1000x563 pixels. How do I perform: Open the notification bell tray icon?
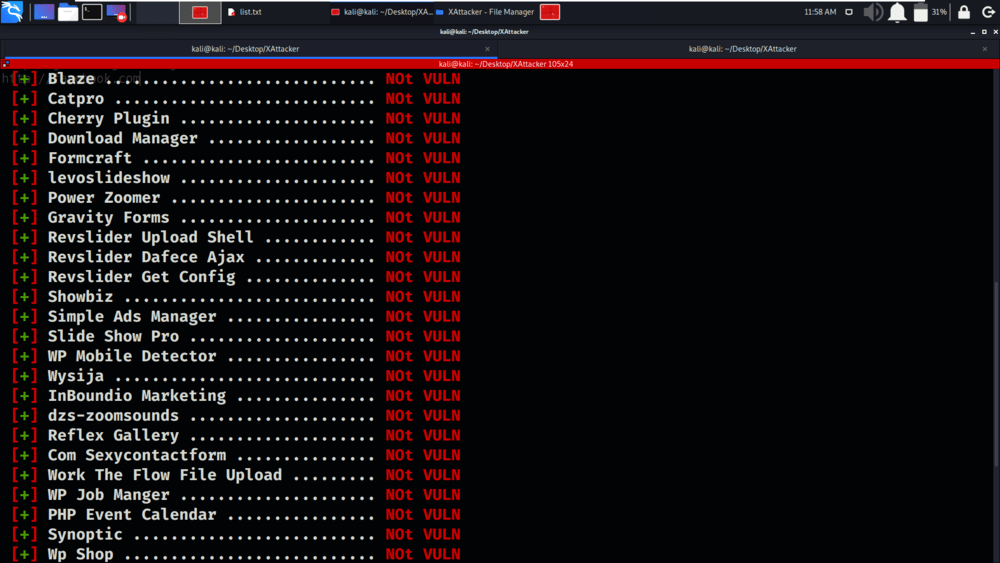click(x=897, y=12)
